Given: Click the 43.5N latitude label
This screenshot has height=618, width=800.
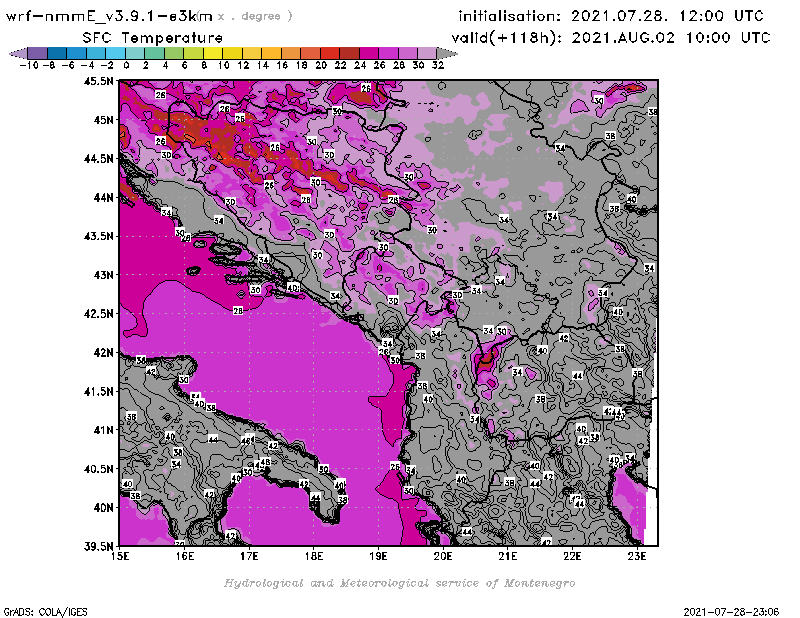Looking at the screenshot, I should [x=99, y=236].
